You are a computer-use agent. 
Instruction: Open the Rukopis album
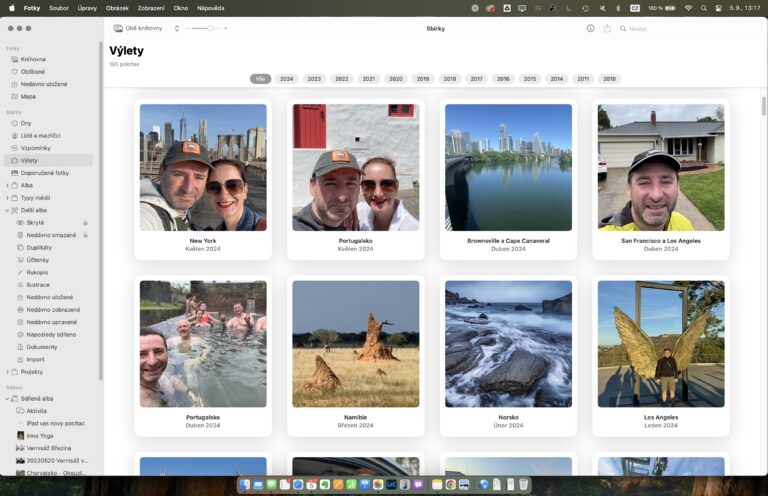tap(37, 272)
